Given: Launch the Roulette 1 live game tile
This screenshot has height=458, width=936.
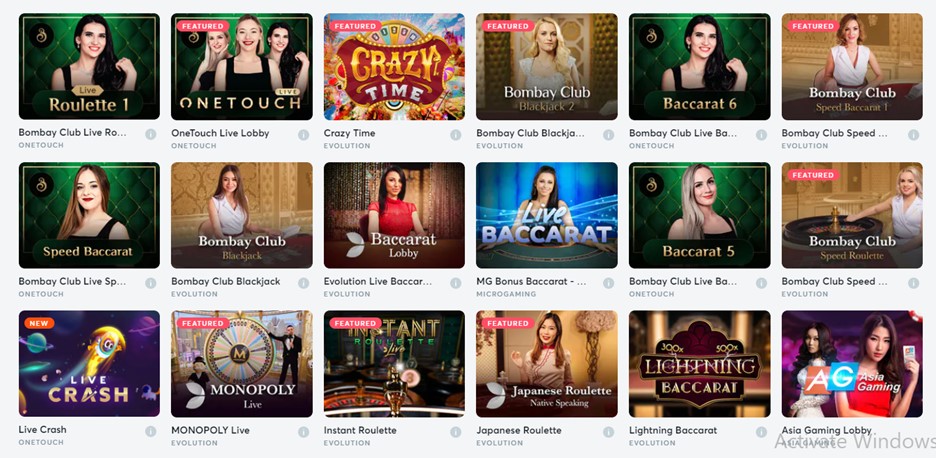Looking at the screenshot, I should pos(89,67).
